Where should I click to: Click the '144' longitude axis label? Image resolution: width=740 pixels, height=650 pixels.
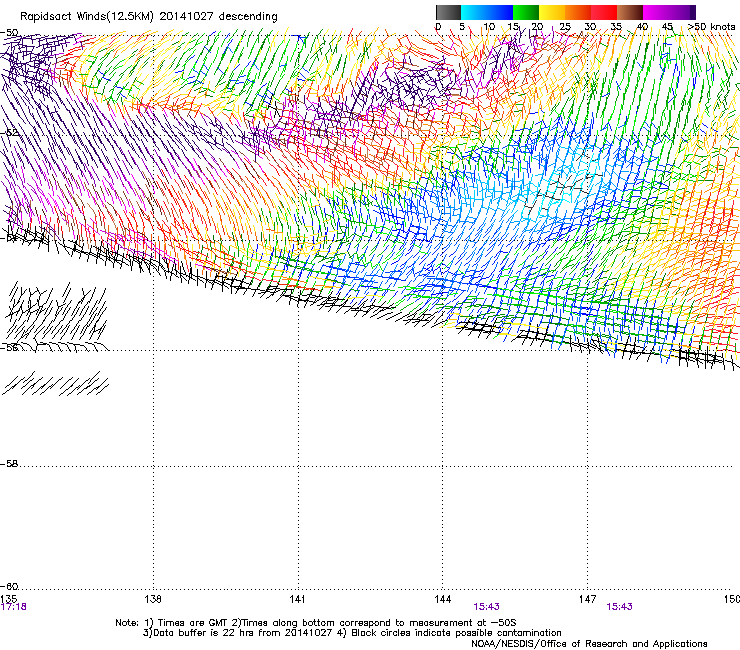pyautogui.click(x=442, y=599)
